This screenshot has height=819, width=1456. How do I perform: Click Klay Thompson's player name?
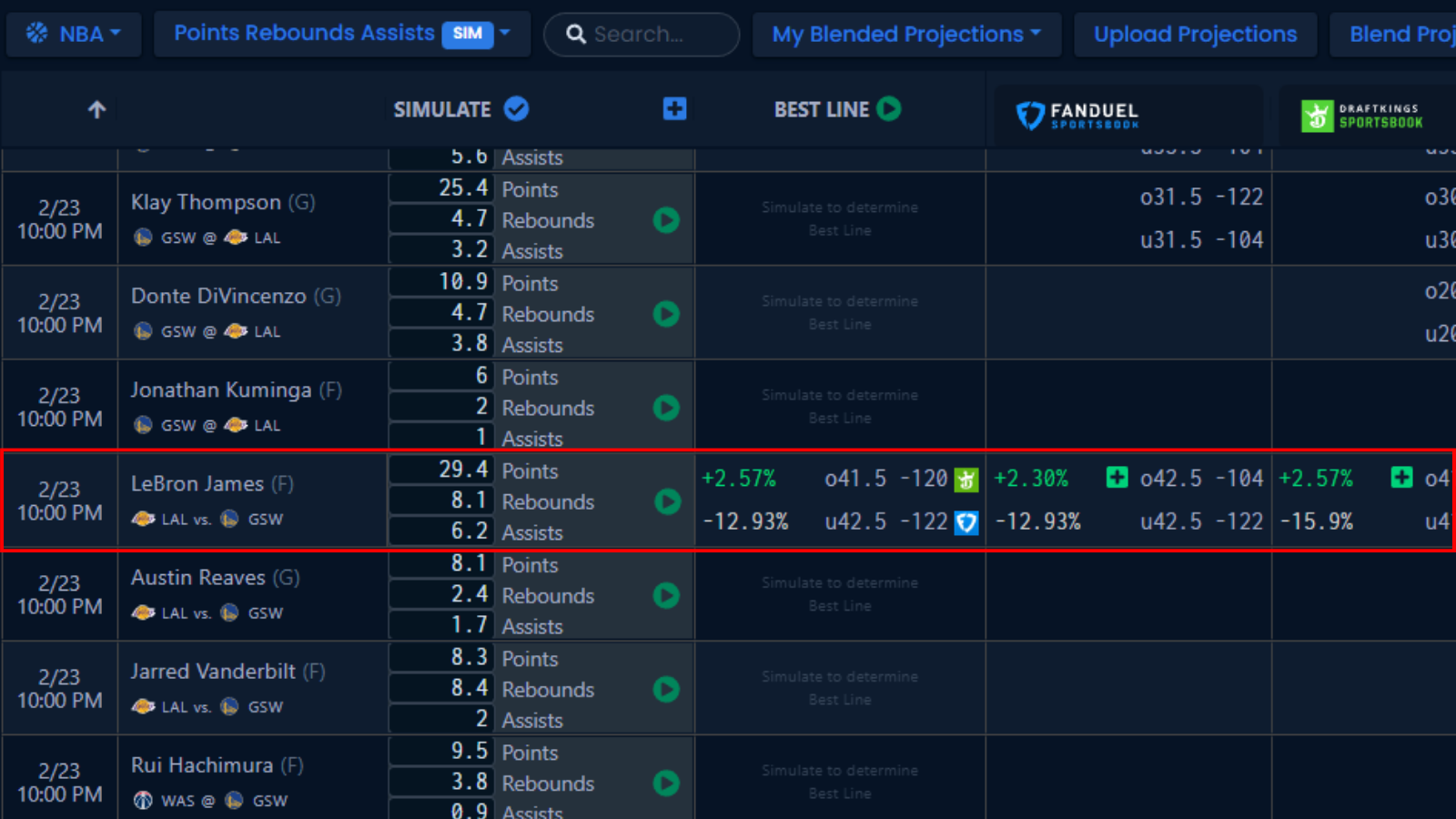(x=206, y=202)
